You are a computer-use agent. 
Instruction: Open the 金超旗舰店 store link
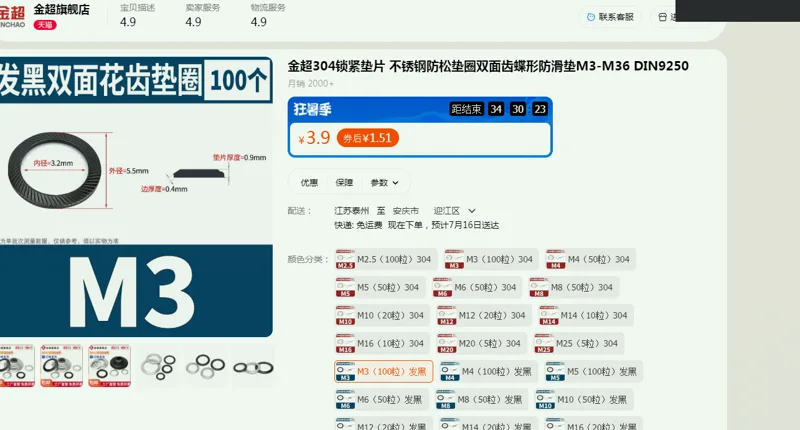[x=61, y=9]
